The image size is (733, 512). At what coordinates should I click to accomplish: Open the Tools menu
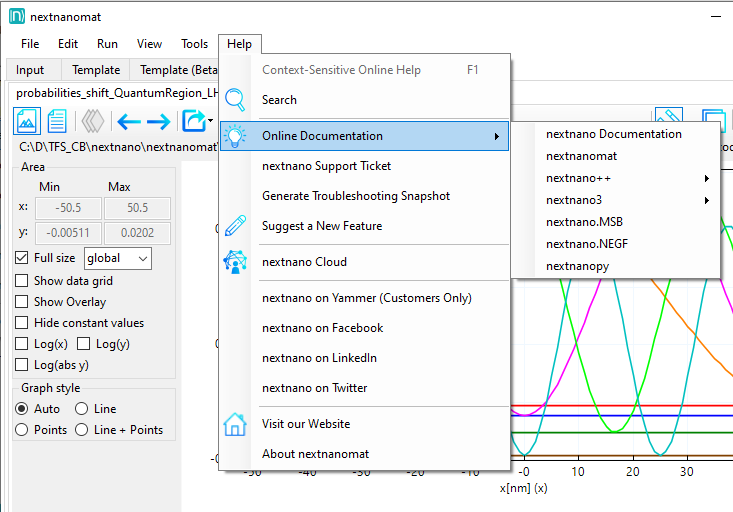[194, 44]
